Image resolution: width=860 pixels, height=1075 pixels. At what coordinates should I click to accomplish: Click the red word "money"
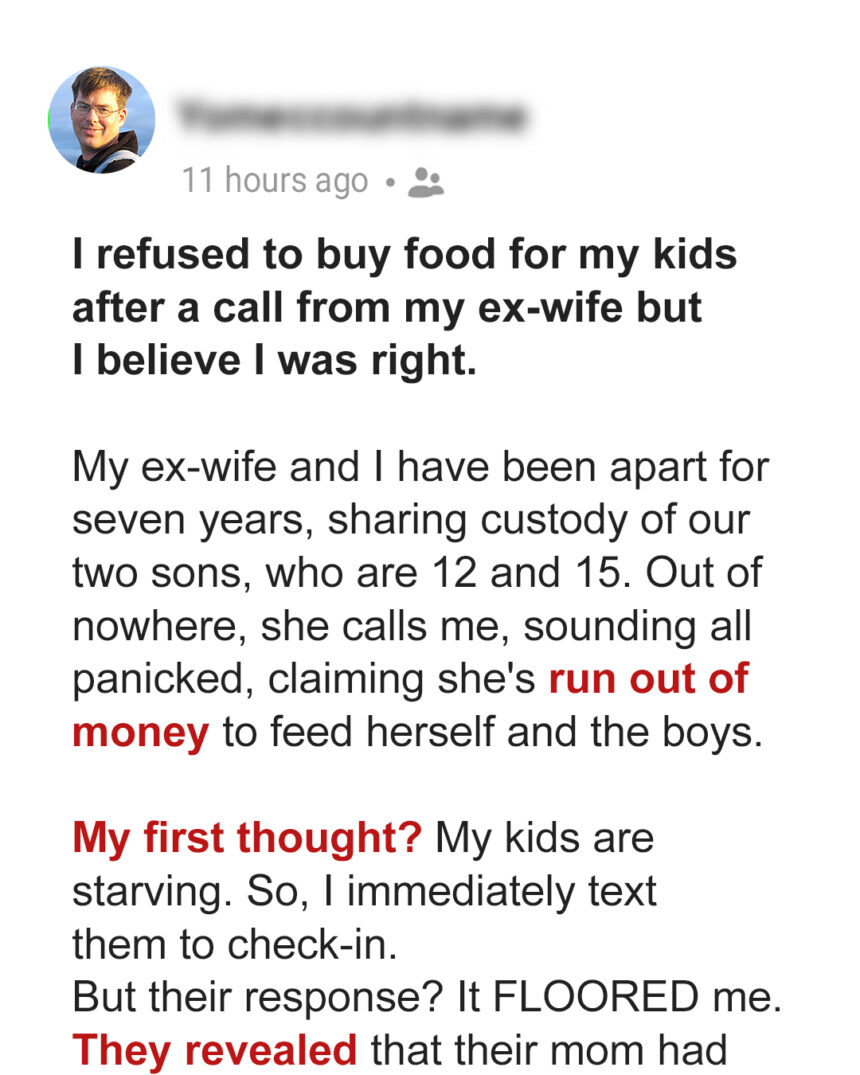point(140,732)
